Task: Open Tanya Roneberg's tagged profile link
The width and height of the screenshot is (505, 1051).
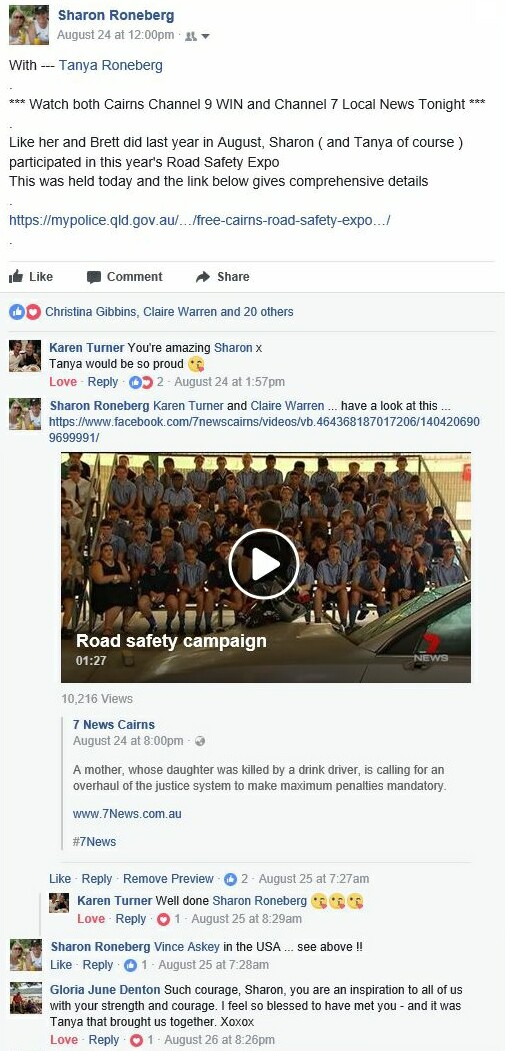Action: tap(111, 65)
